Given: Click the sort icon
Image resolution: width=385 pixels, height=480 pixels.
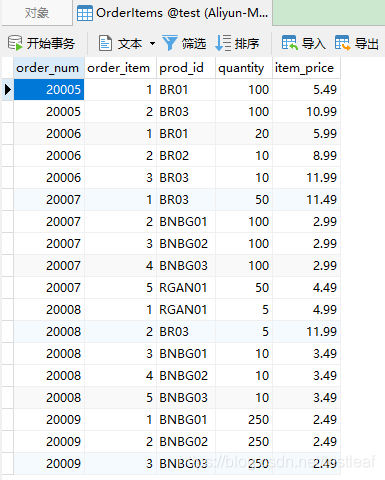Looking at the screenshot, I should 223,43.
